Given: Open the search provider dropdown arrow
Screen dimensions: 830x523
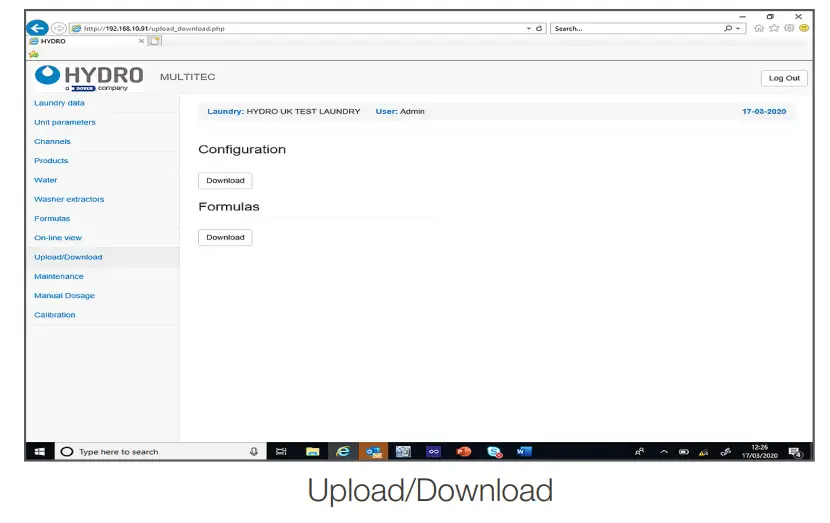Looking at the screenshot, I should point(738,29).
